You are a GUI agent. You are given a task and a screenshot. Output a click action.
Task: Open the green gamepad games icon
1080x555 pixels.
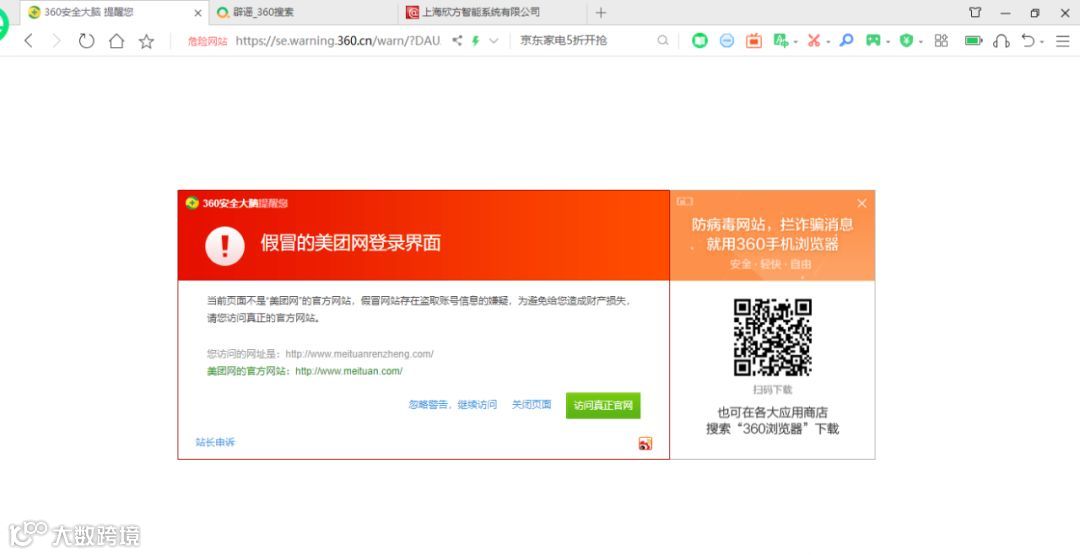pos(873,41)
